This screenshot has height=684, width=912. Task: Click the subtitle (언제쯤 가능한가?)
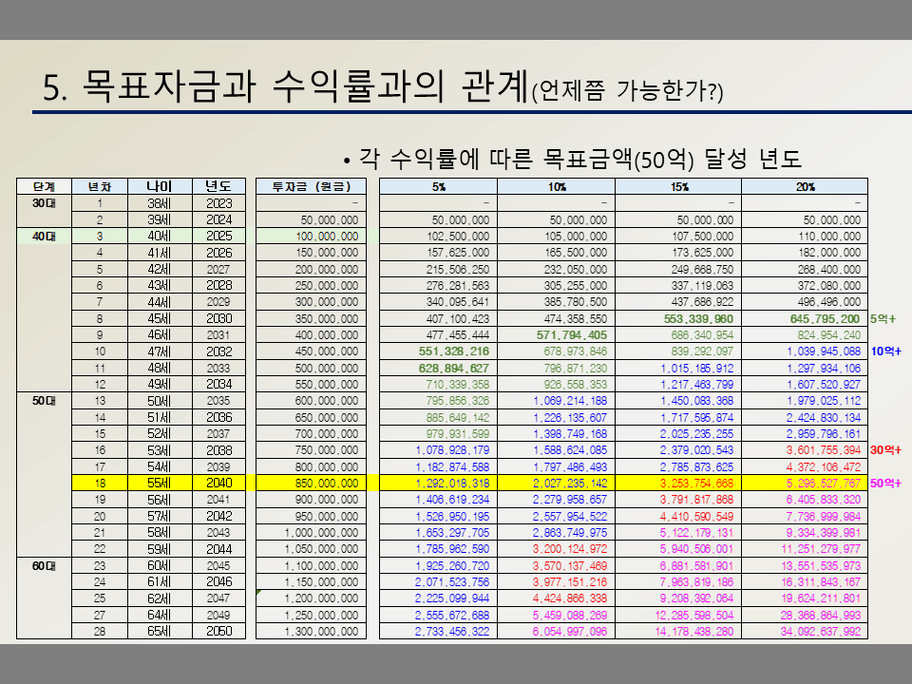tap(627, 92)
